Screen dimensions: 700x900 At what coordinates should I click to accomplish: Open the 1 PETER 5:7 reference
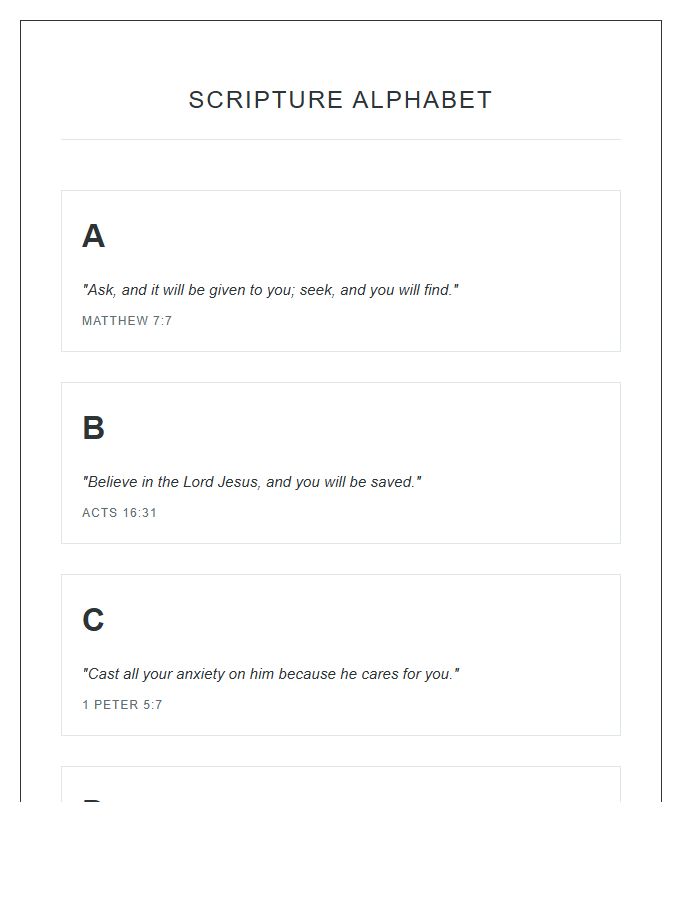(122, 705)
